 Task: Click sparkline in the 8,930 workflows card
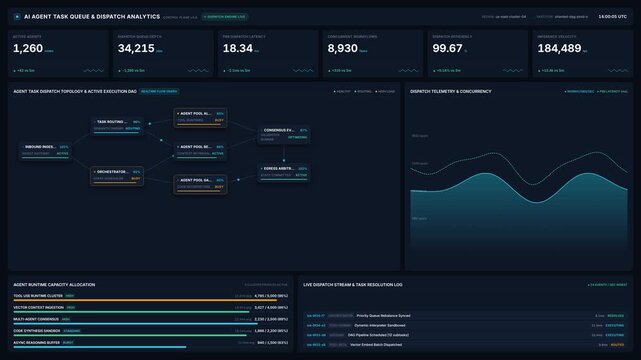click(408, 71)
